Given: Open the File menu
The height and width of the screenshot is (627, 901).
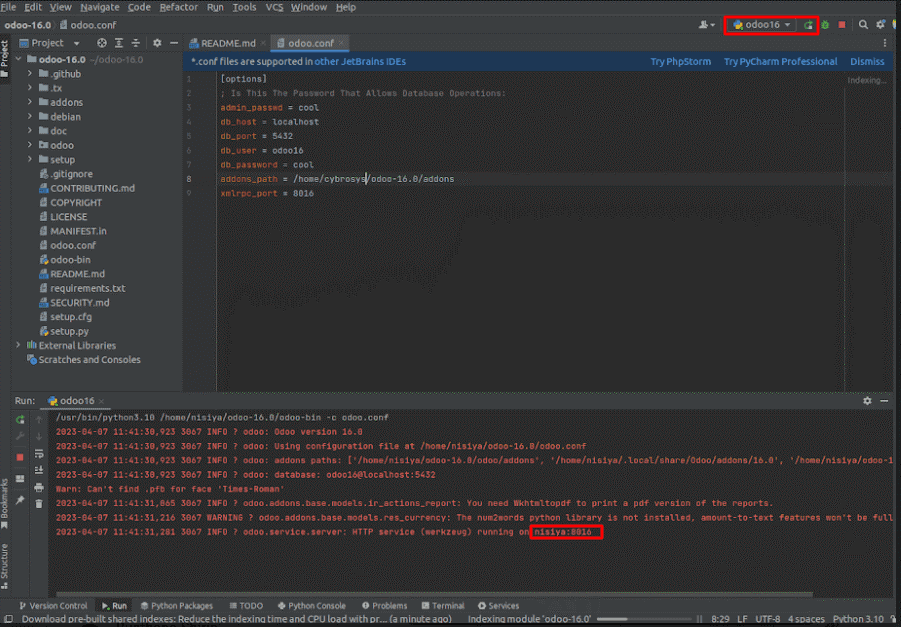Looking at the screenshot, I should pos(8,7).
